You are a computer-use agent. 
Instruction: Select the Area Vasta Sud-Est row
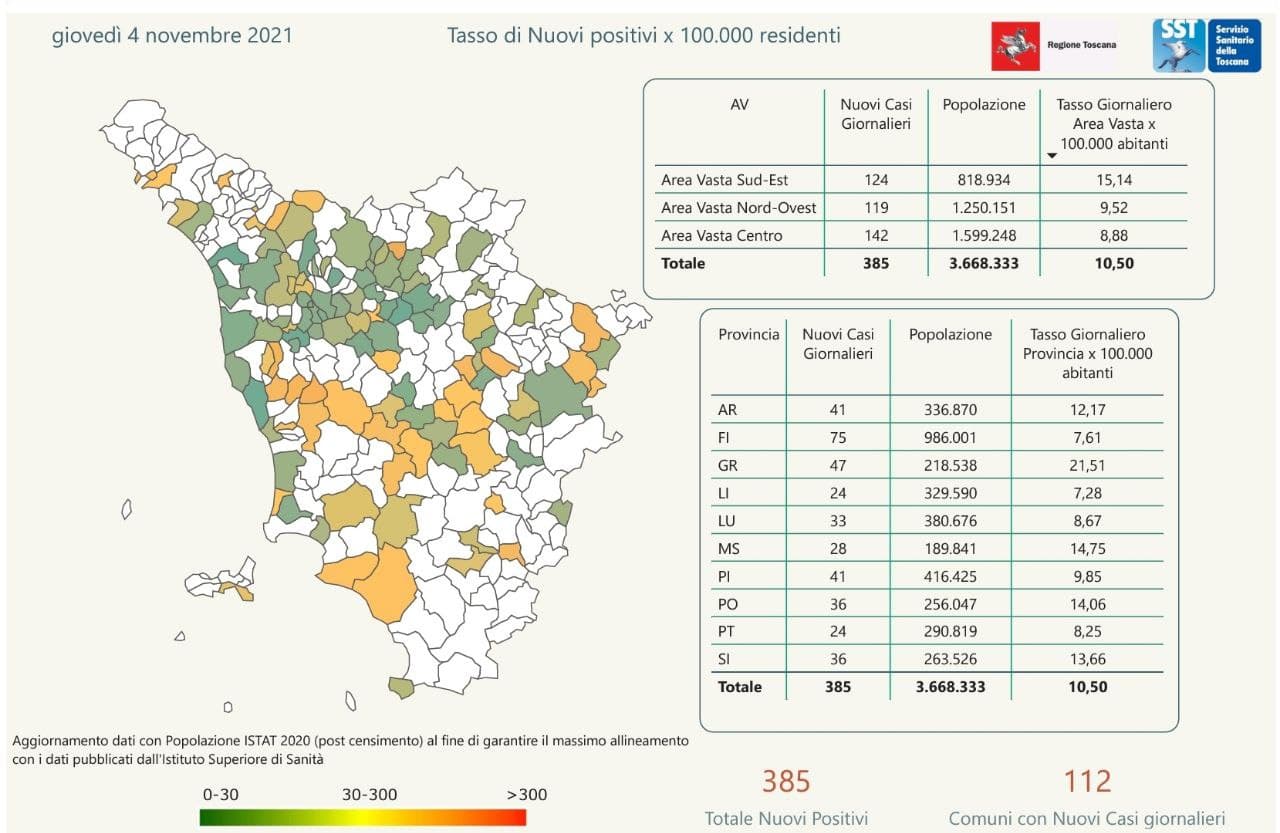tap(725, 181)
